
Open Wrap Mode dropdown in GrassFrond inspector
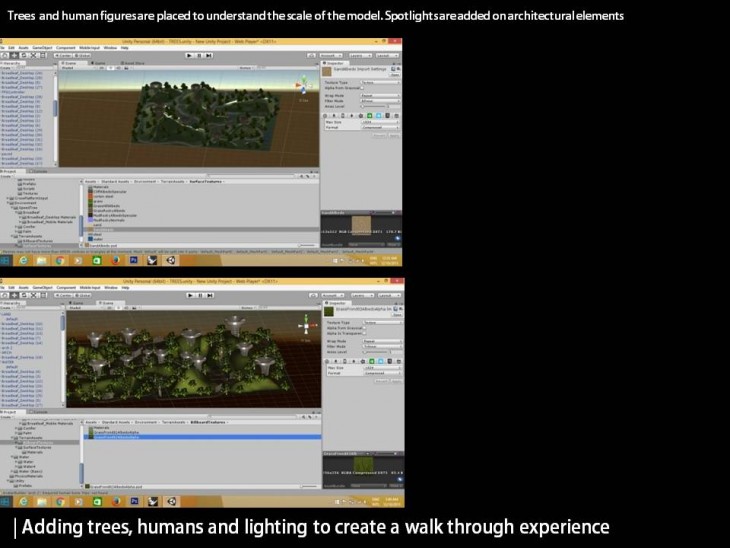coord(380,341)
